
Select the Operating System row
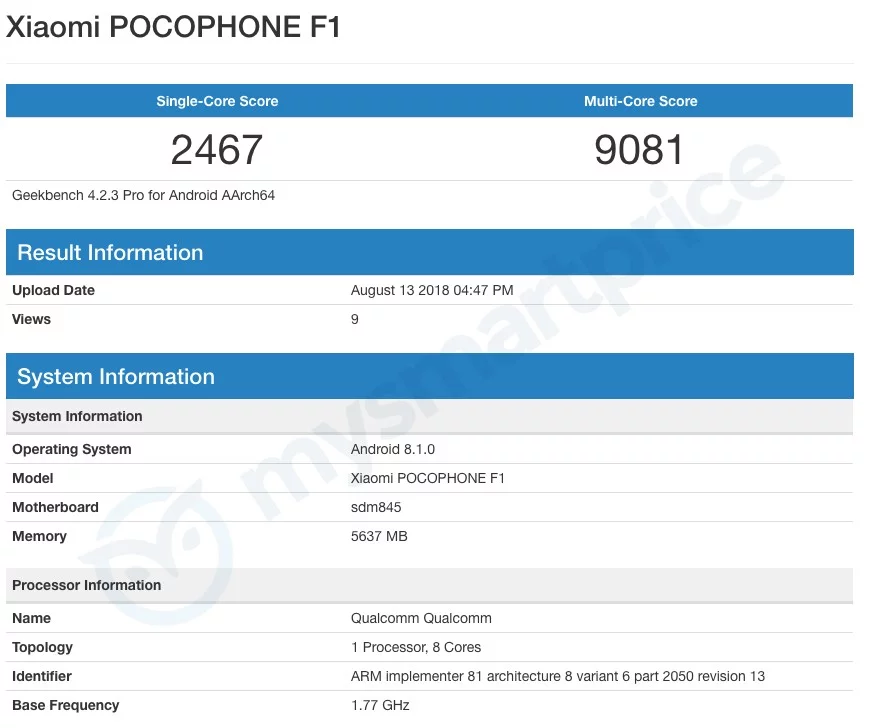point(71,449)
